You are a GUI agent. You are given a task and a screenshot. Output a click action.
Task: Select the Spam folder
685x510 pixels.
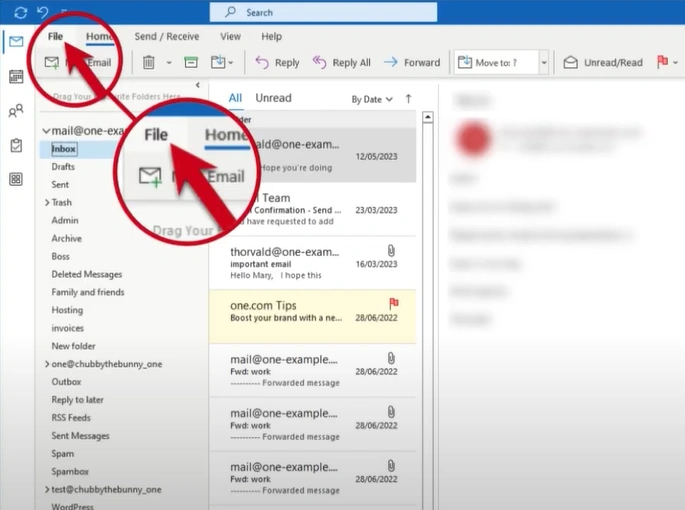point(62,453)
